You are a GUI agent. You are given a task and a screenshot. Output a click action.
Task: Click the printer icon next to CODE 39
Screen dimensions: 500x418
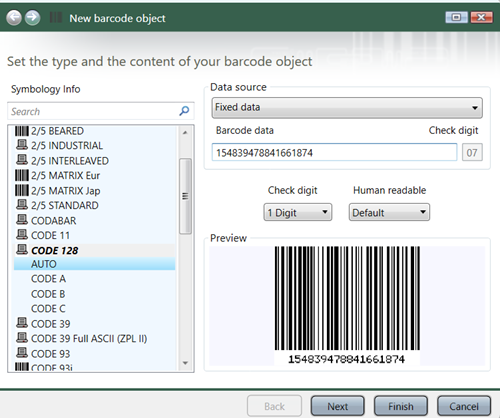point(22,323)
